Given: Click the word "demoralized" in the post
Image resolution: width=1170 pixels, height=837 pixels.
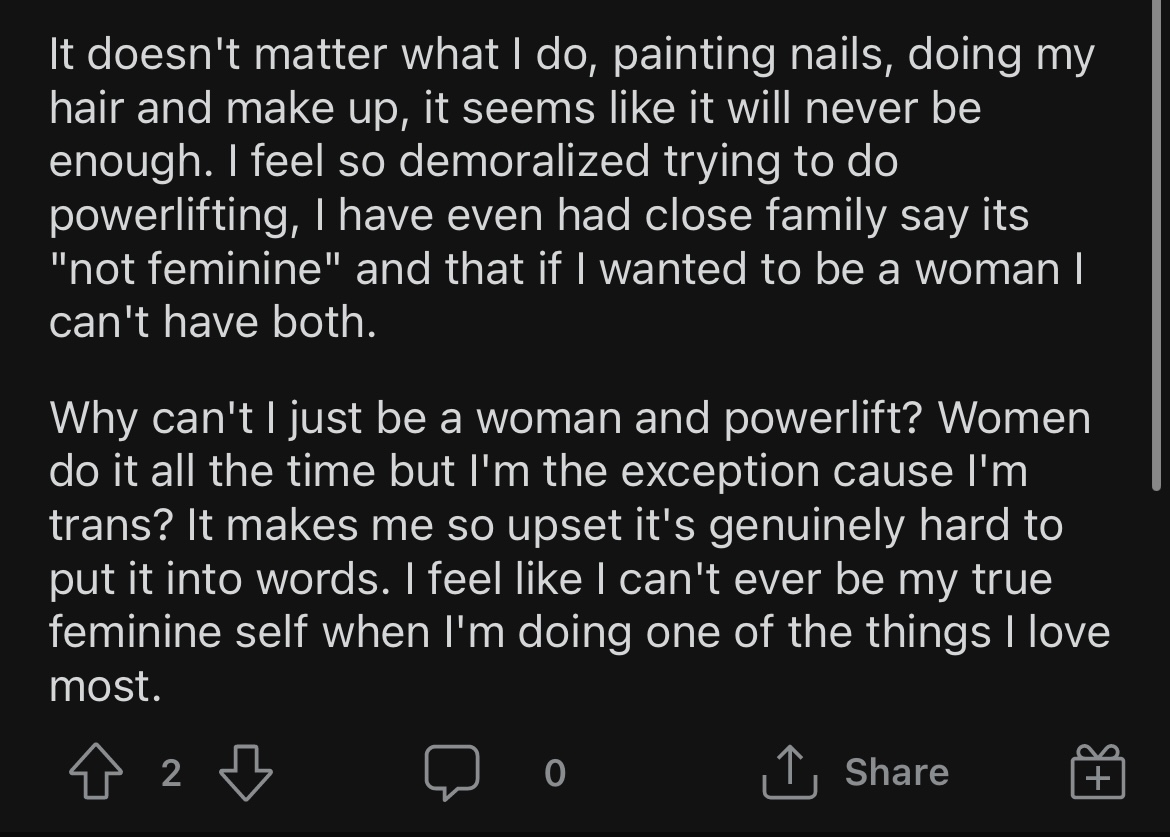Looking at the screenshot, I should [x=524, y=161].
